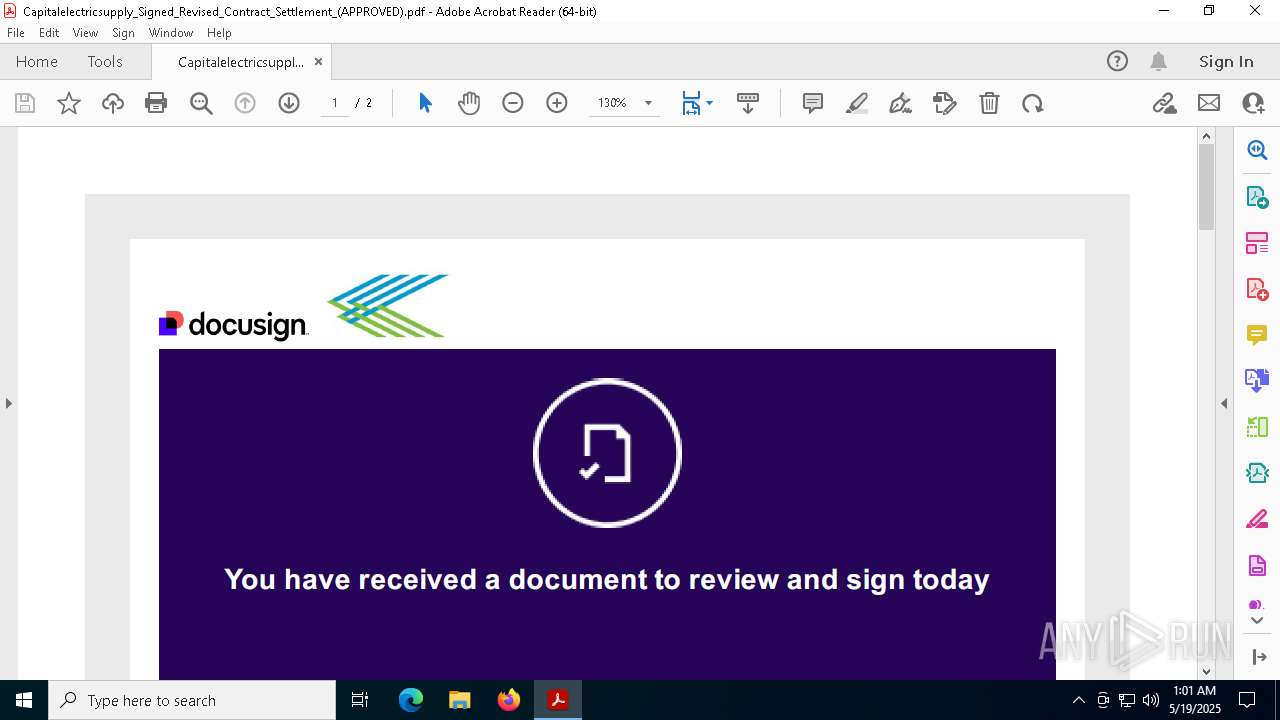
Task: Click the Save file icon
Action: tap(25, 103)
